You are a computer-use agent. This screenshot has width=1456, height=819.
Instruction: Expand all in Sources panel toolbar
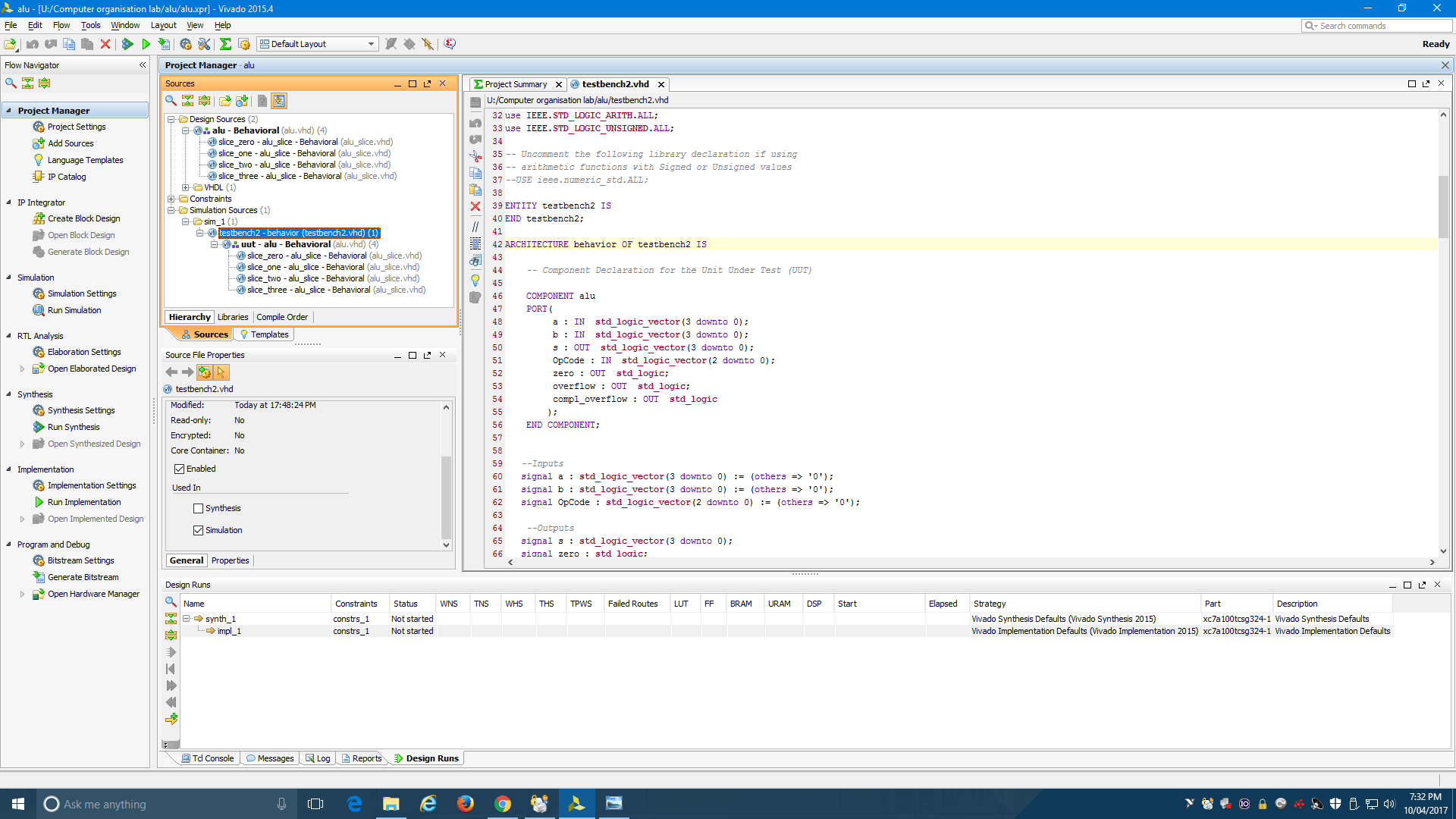204,101
